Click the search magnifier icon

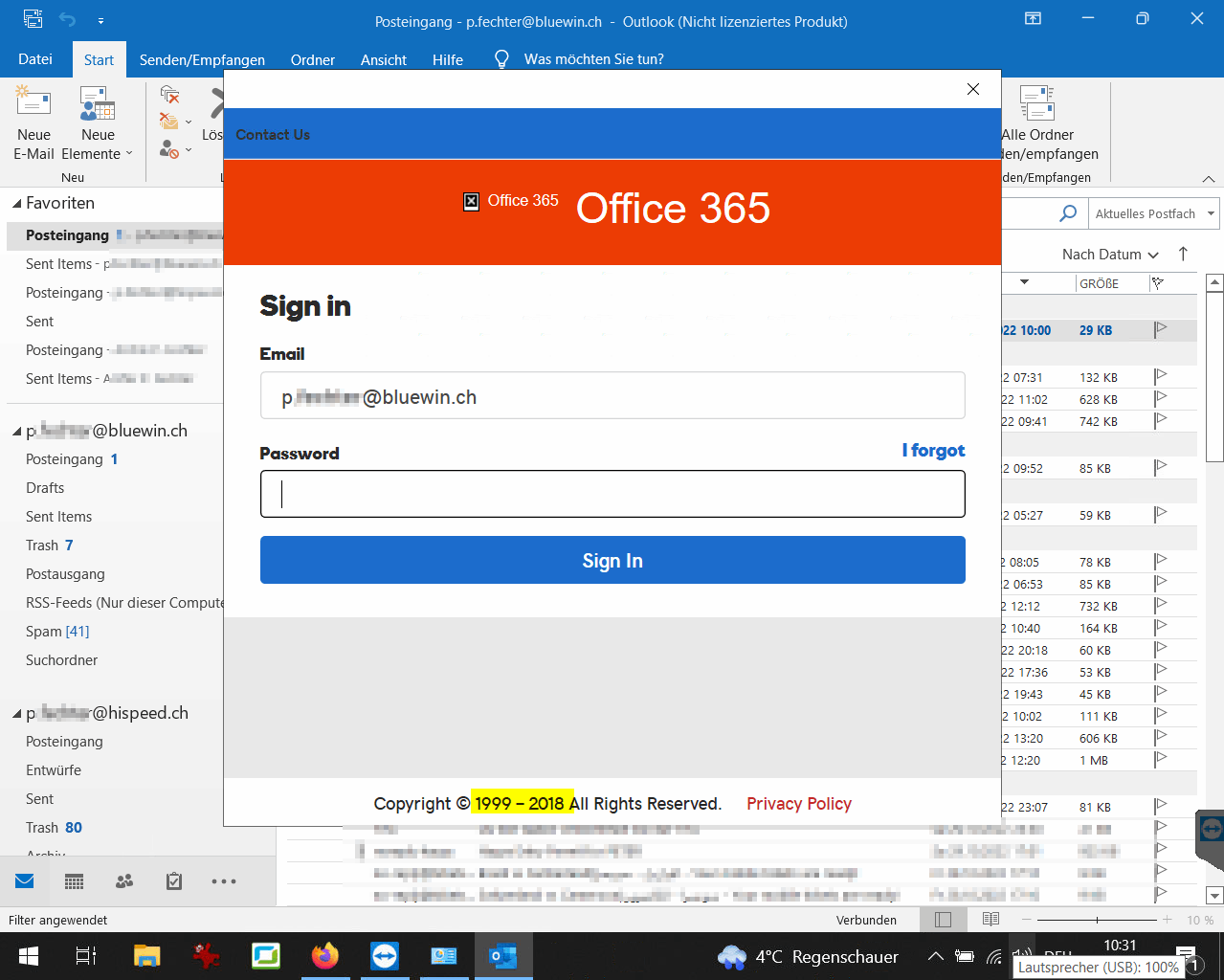[1069, 213]
